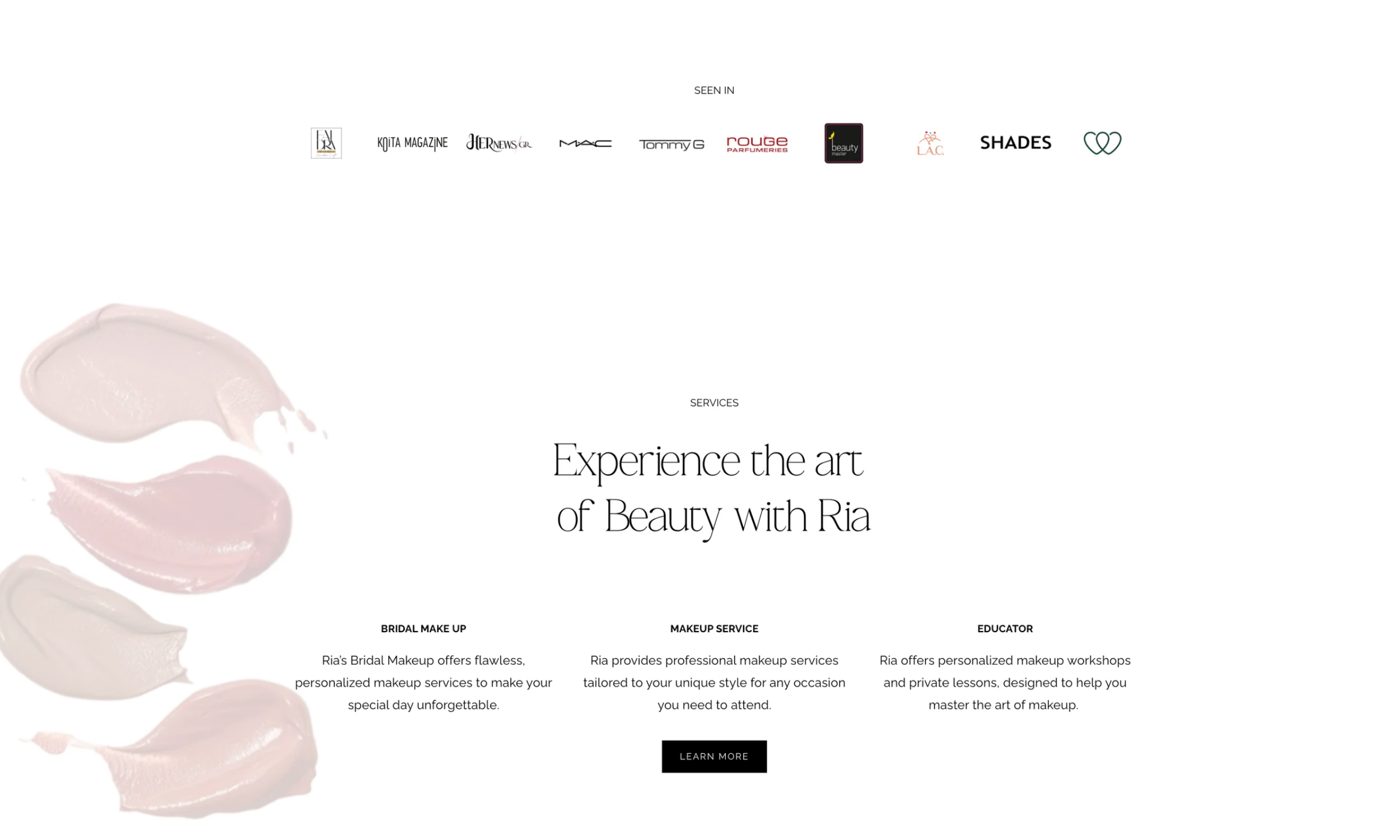
Task: Open the green double-hearts logo
Action: (1102, 143)
